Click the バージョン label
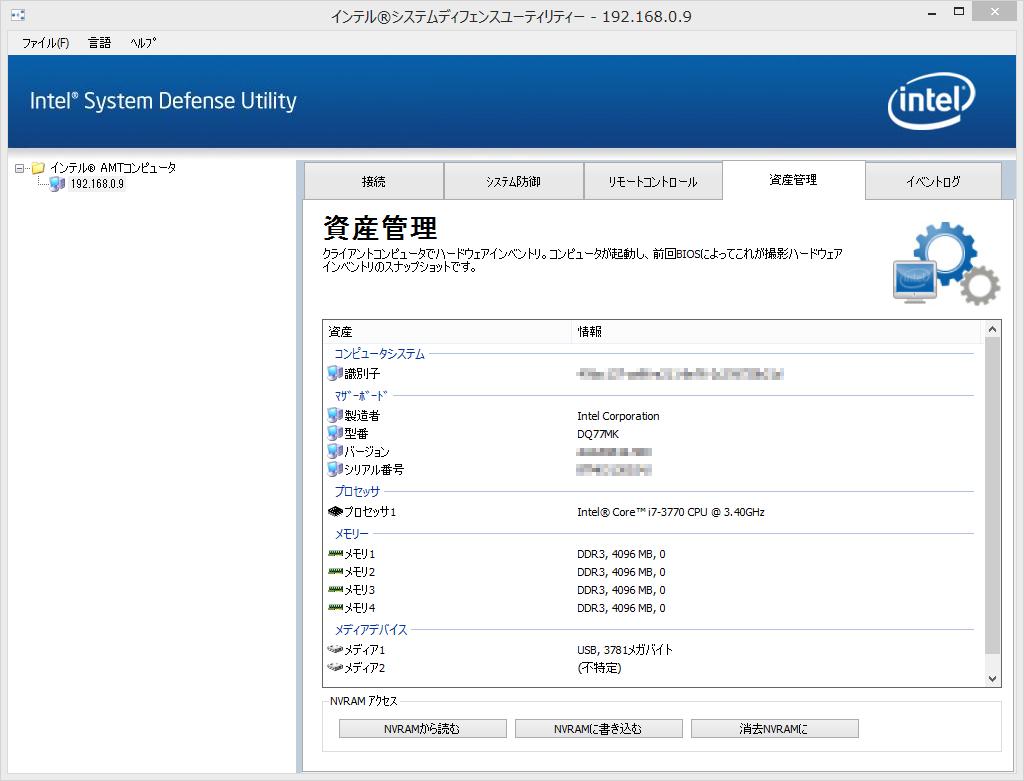Viewport: 1024px width, 781px height. [367, 452]
